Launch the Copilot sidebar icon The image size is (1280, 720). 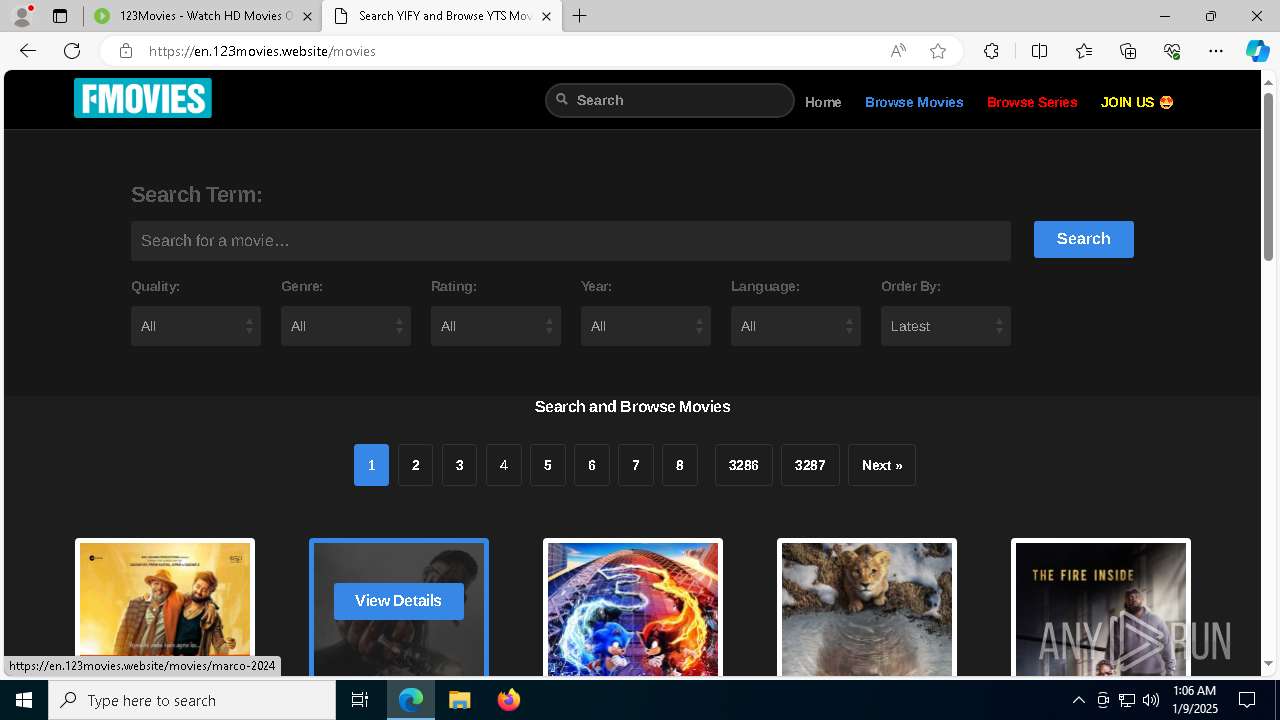pyautogui.click(x=1257, y=51)
